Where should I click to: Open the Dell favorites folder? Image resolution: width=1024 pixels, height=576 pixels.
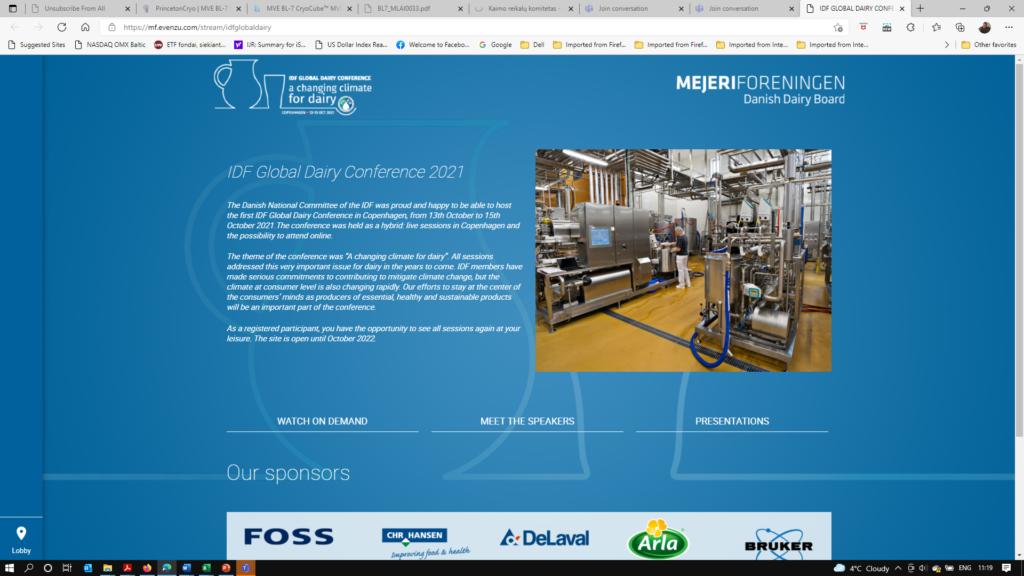(532, 45)
